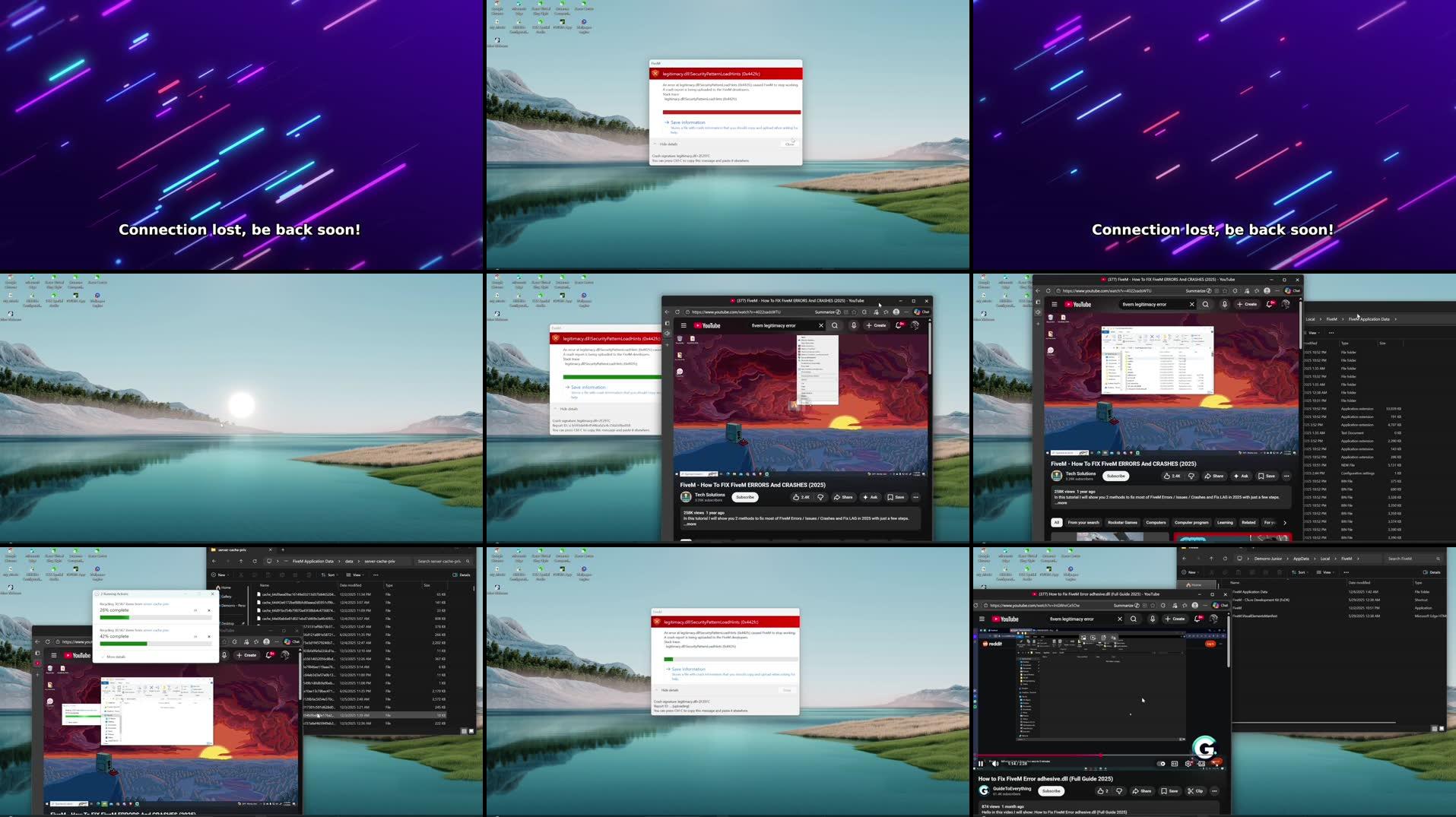Open the View dropdown in File Explorer
This screenshot has height=817, width=1456.
click(357, 575)
